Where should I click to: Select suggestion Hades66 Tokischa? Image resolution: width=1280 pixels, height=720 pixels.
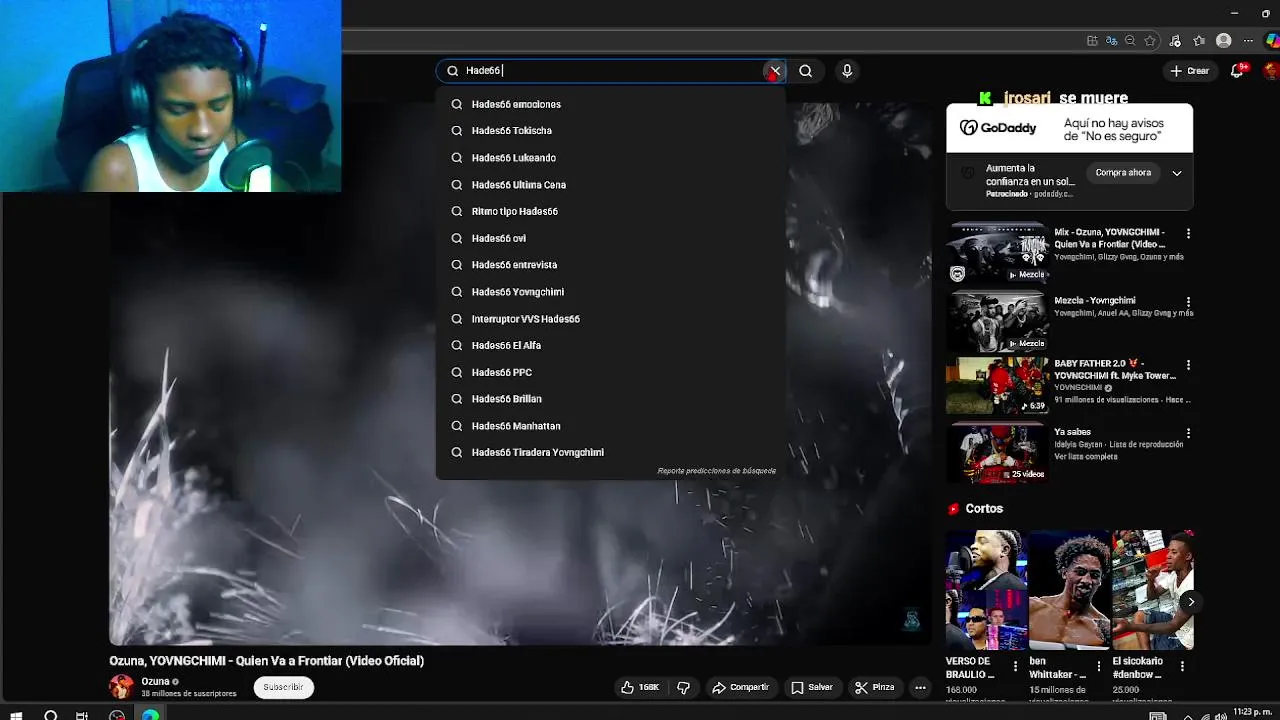[x=610, y=131]
